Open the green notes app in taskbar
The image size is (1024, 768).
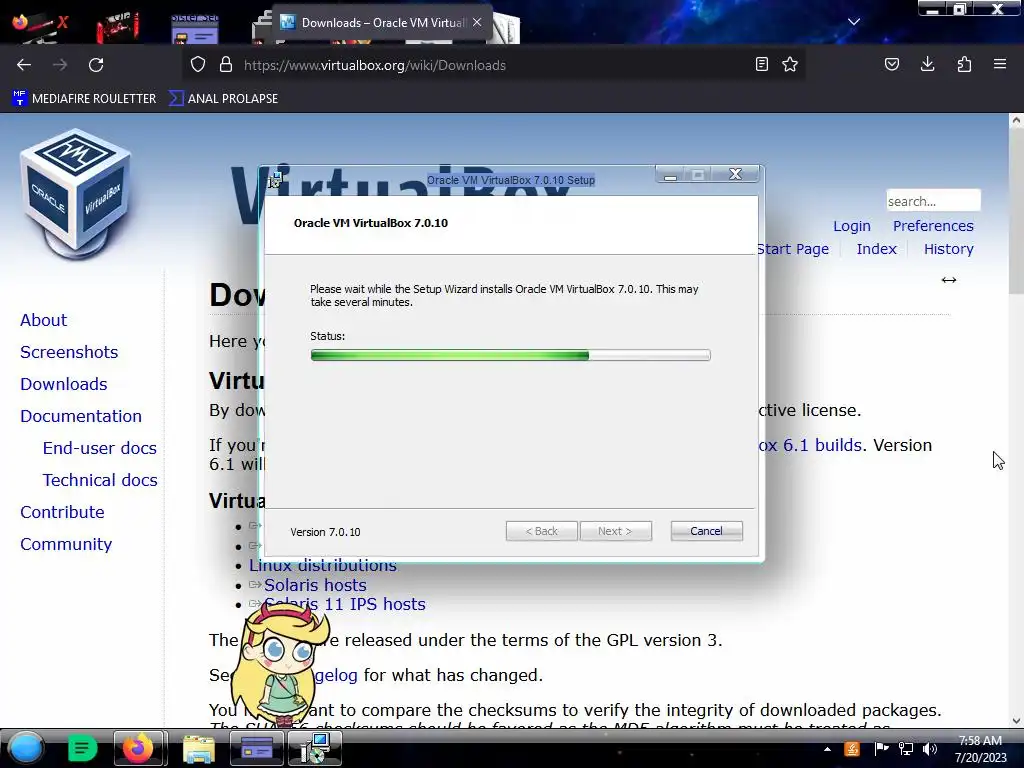click(82, 748)
